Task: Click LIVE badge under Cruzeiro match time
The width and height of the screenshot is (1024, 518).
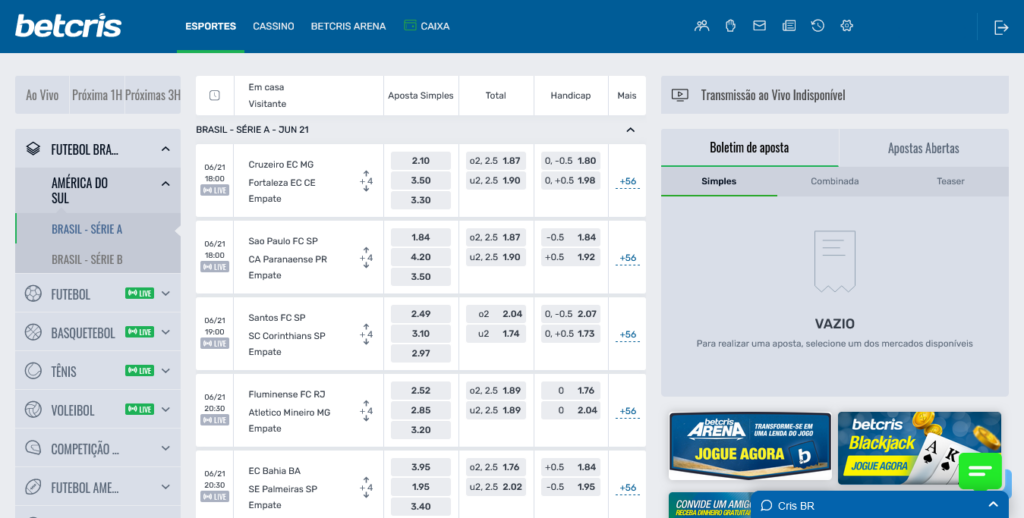Action: pyautogui.click(x=214, y=190)
